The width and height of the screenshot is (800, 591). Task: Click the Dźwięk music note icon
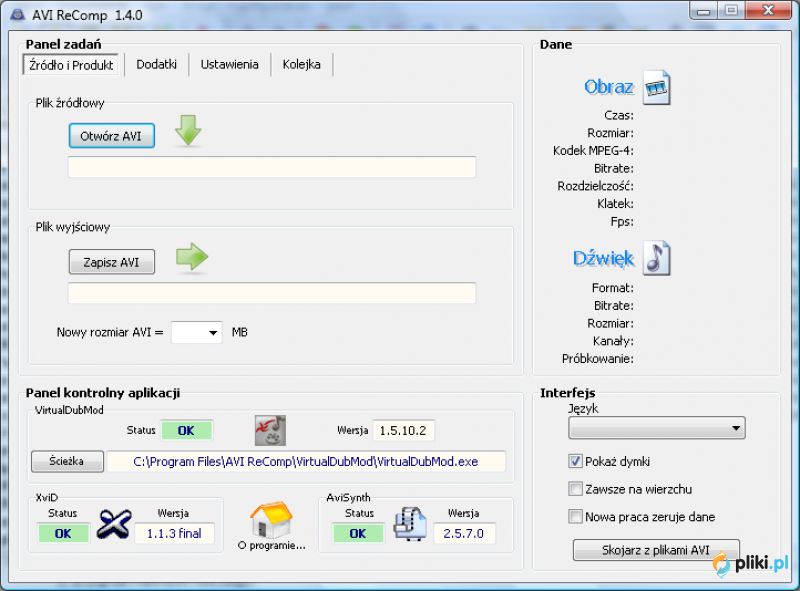(657, 258)
